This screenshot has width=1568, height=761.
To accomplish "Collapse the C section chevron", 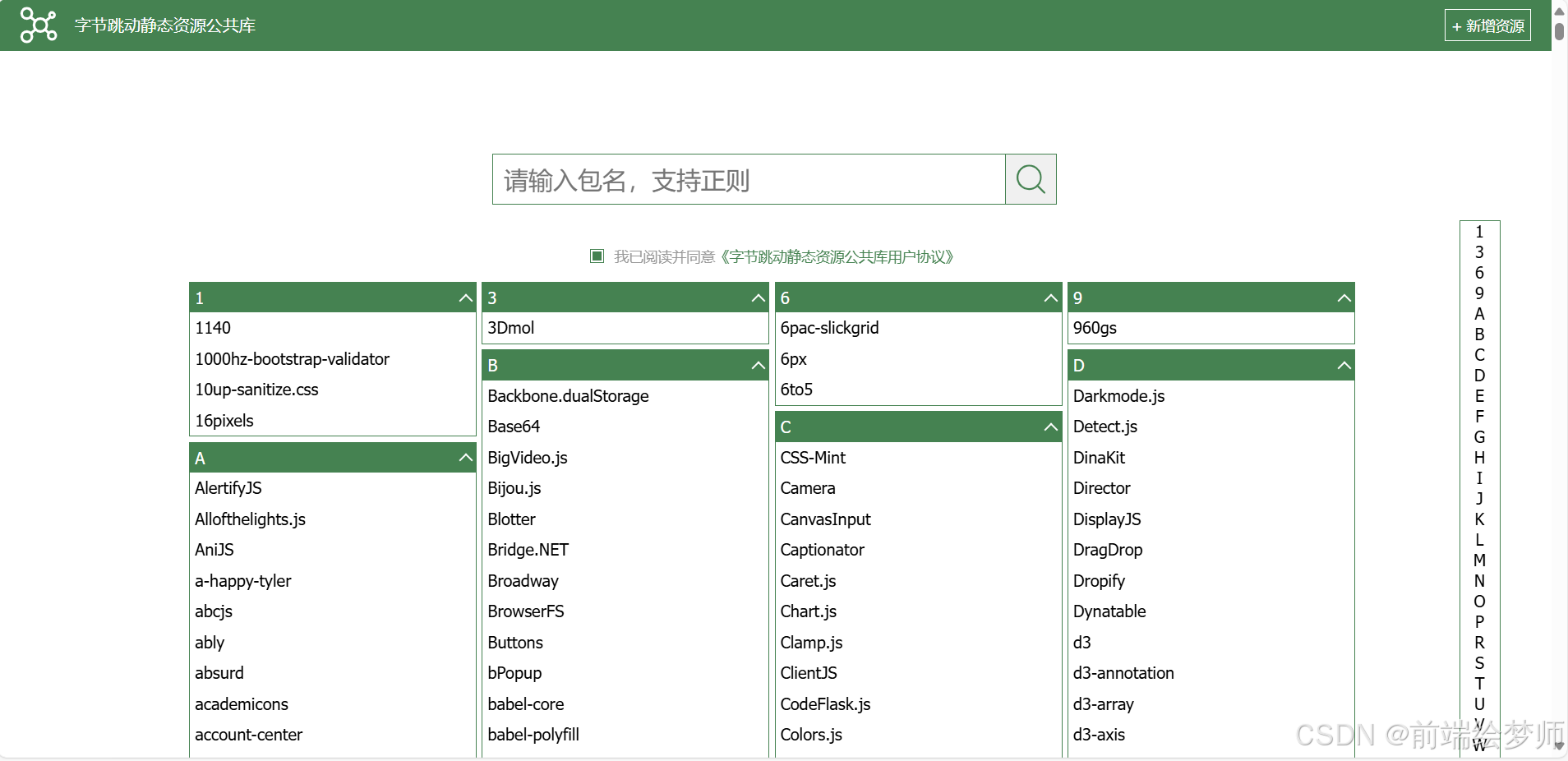I will pos(1050,427).
